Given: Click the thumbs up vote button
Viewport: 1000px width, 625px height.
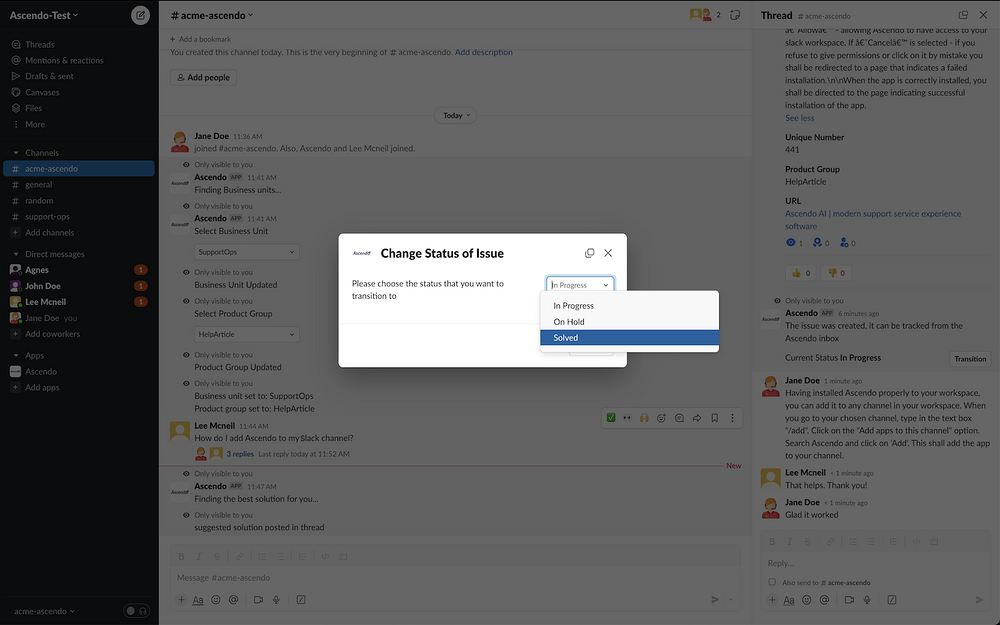Looking at the screenshot, I should click(x=801, y=273).
